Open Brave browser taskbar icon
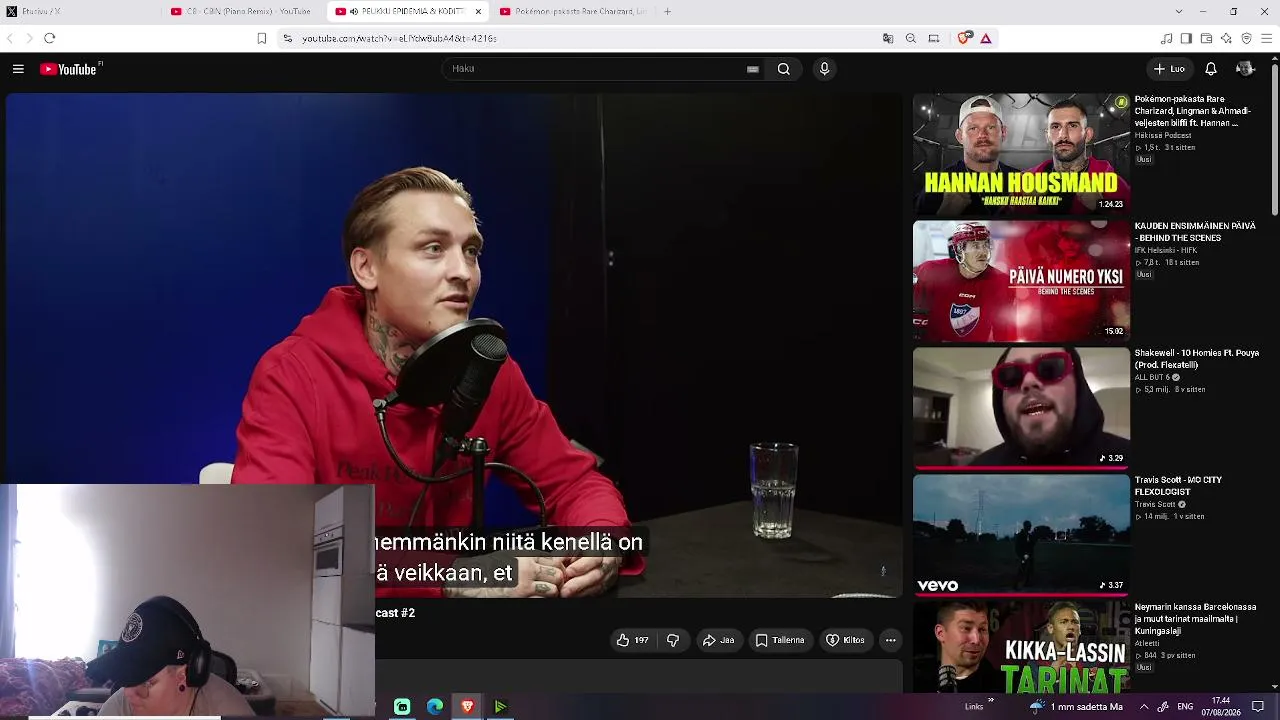 tap(467, 707)
